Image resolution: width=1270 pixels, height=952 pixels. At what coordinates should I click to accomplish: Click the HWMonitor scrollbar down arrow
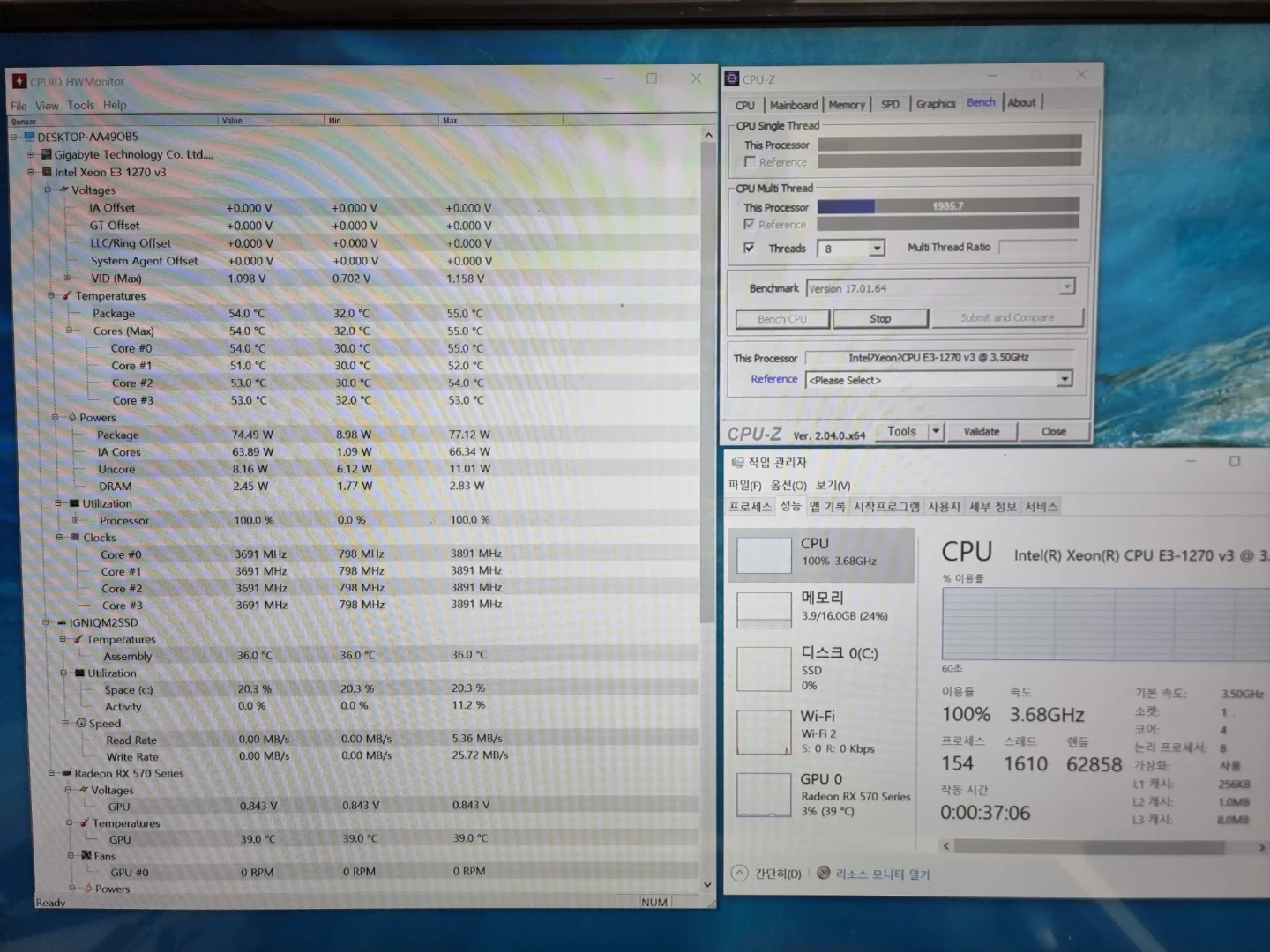click(x=707, y=883)
